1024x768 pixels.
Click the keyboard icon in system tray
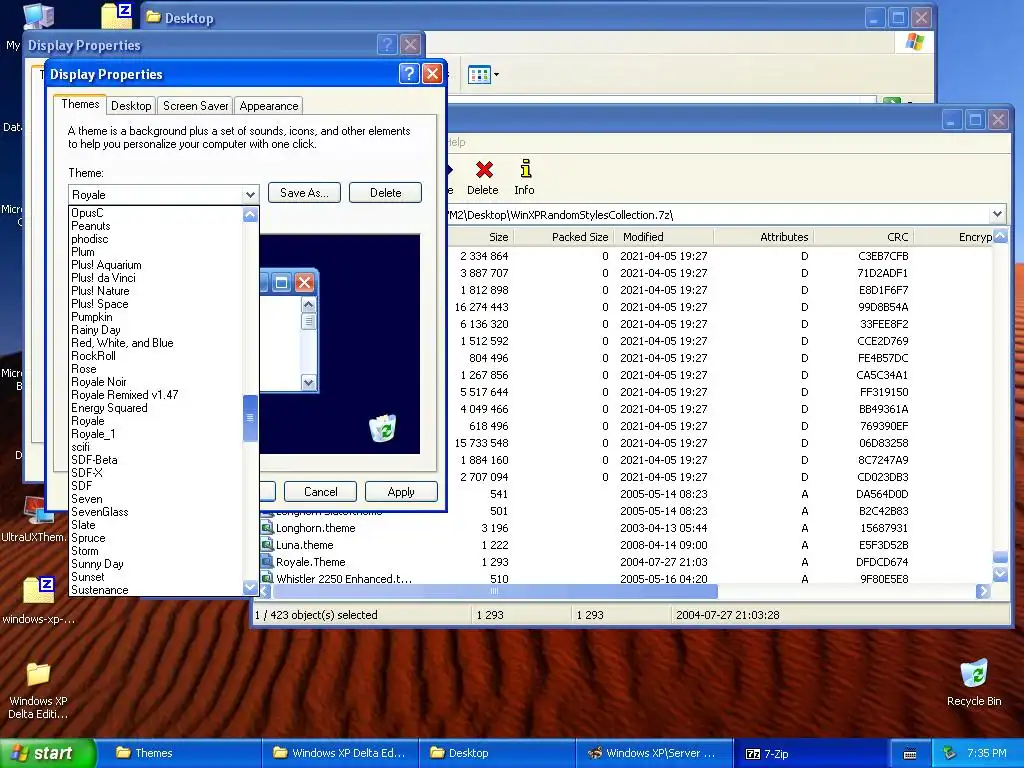coord(910,754)
